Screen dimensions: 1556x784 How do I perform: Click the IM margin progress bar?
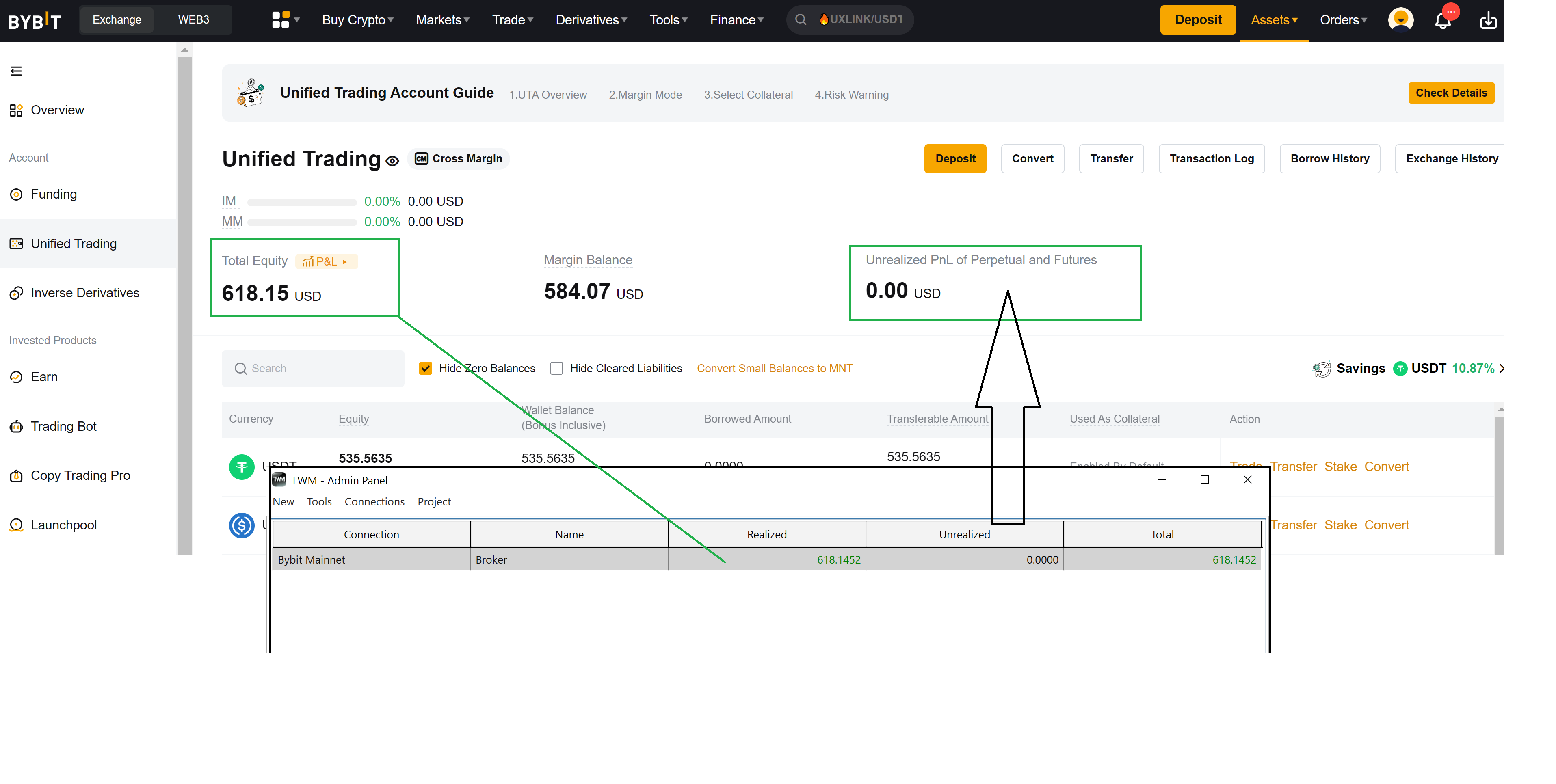pyautogui.click(x=302, y=202)
